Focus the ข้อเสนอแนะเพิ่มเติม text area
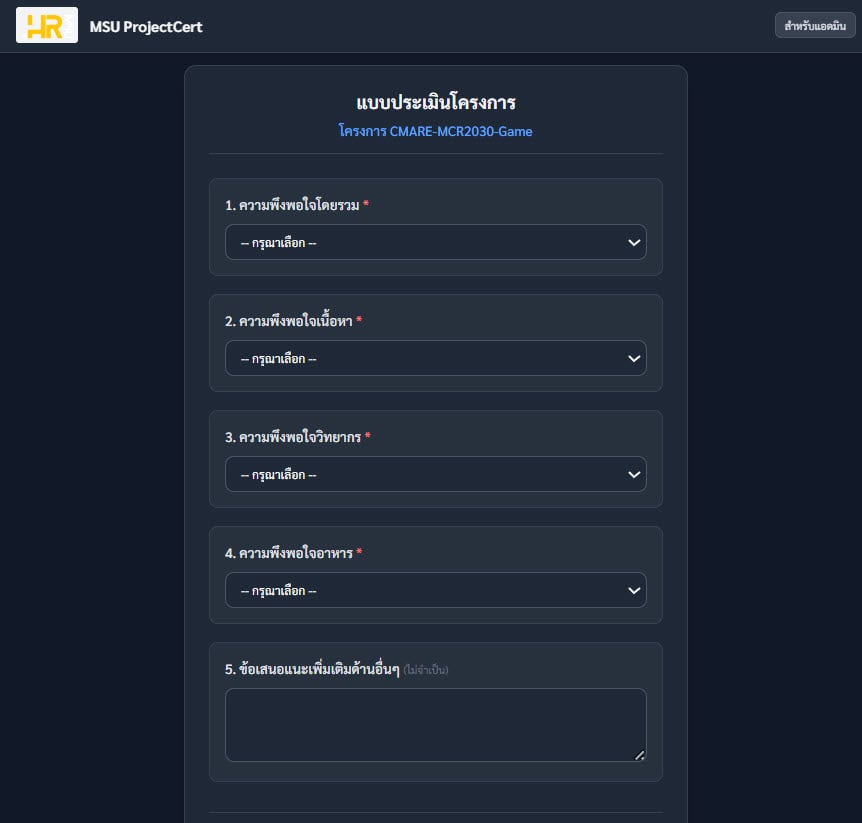Screen dimensions: 862x823 (435, 724)
